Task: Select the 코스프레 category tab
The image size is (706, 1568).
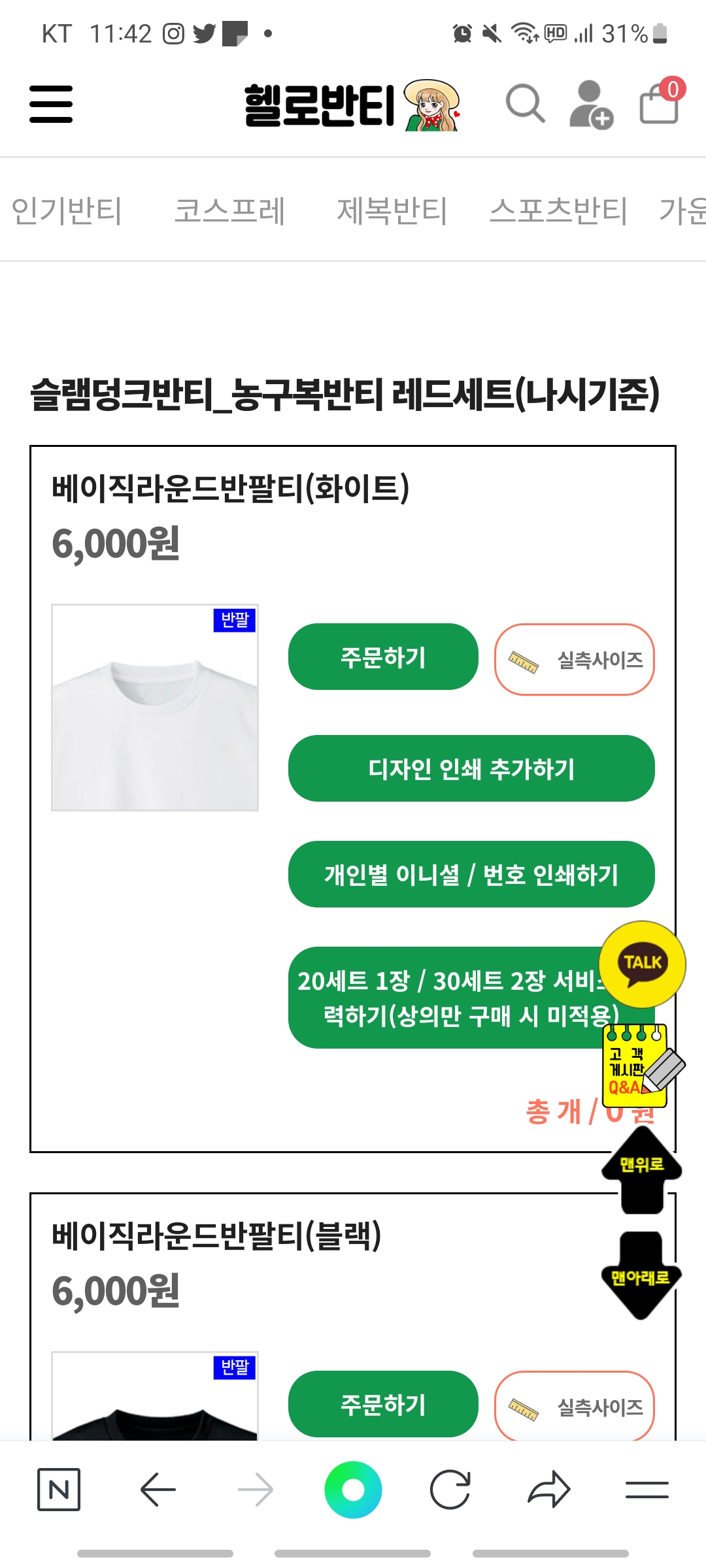Action: click(x=229, y=211)
